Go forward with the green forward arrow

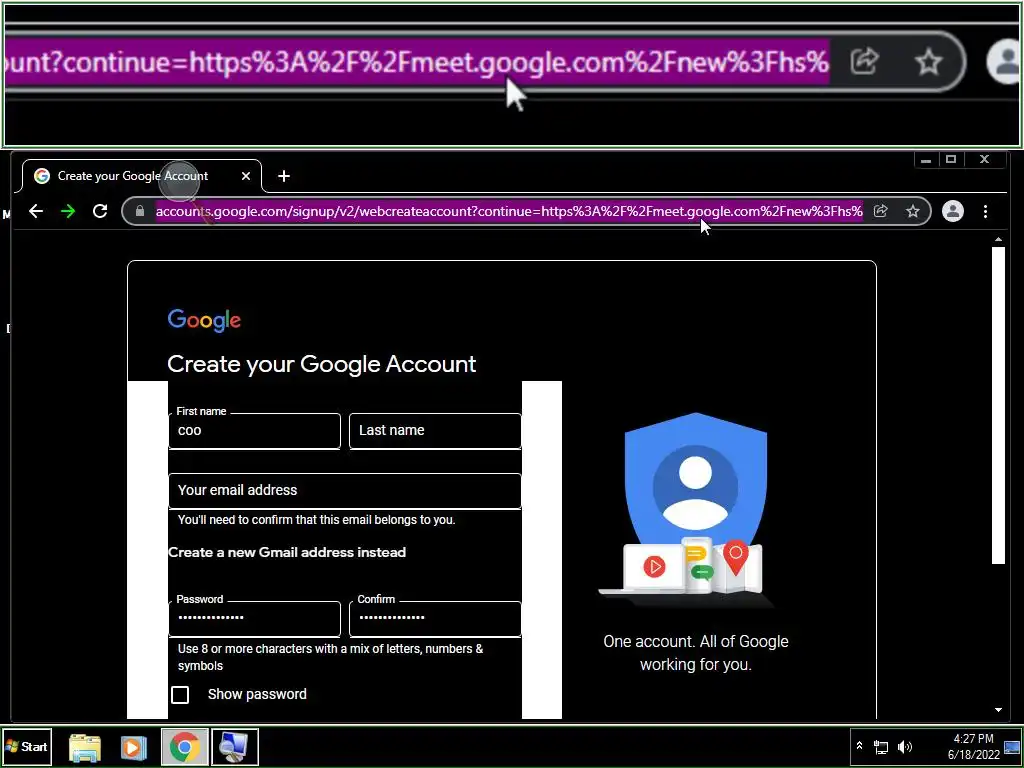point(68,211)
